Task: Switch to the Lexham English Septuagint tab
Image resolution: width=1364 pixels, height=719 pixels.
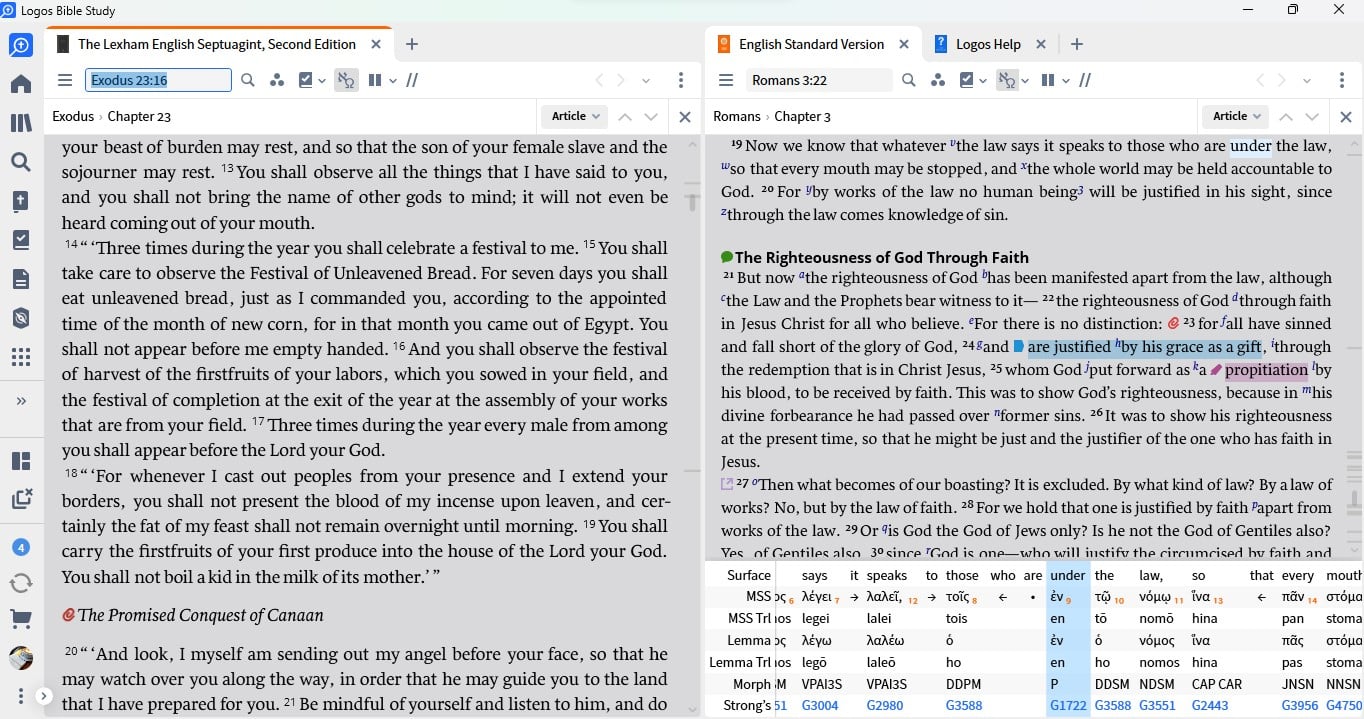Action: tap(216, 44)
